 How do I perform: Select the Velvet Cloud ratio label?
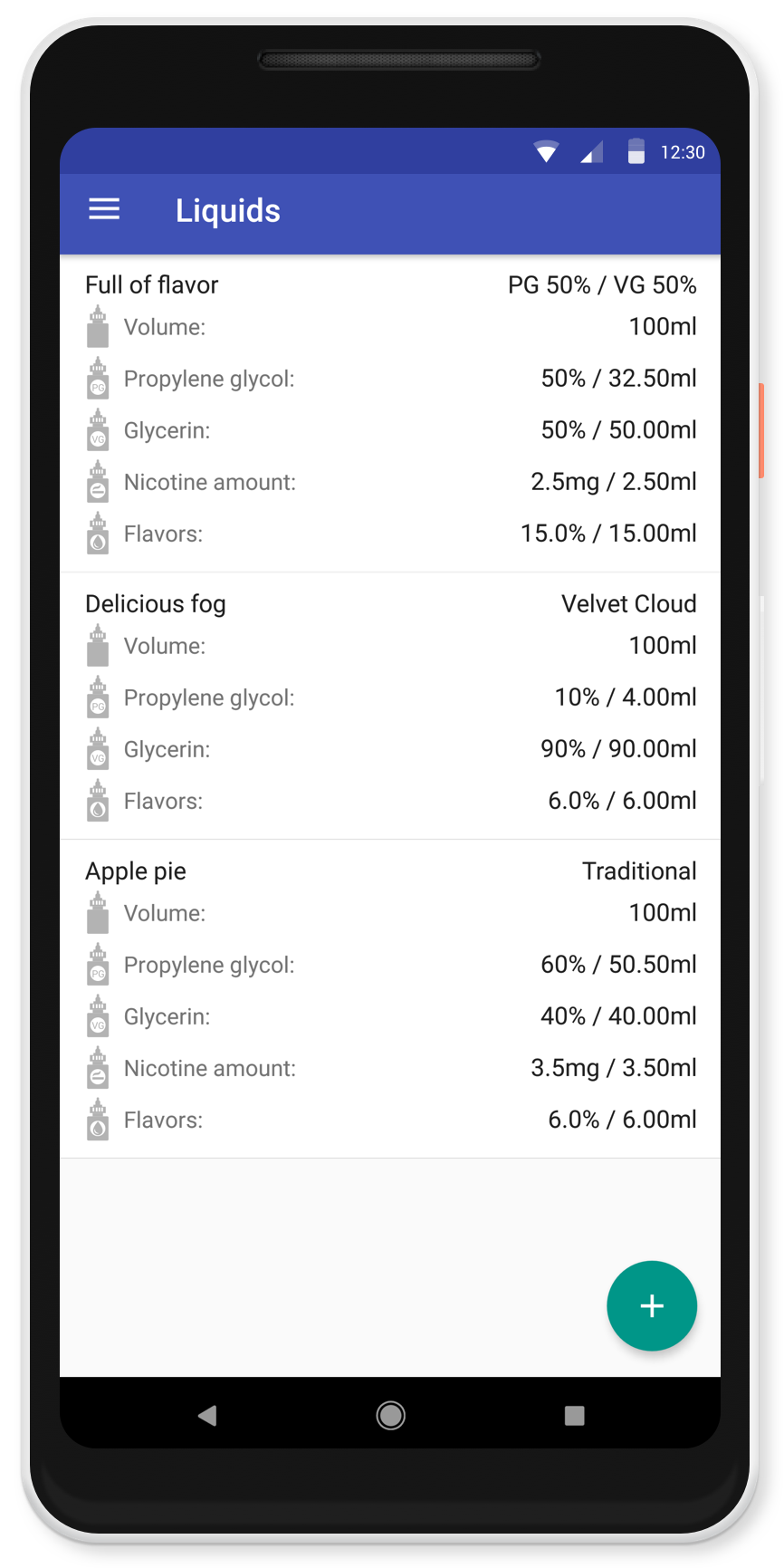pyautogui.click(x=628, y=604)
